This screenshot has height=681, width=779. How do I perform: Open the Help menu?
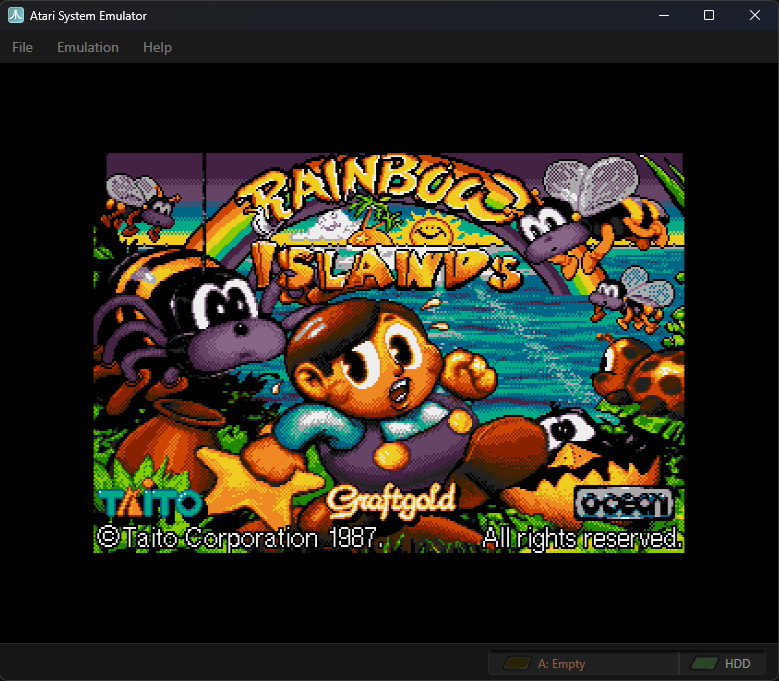coord(157,47)
